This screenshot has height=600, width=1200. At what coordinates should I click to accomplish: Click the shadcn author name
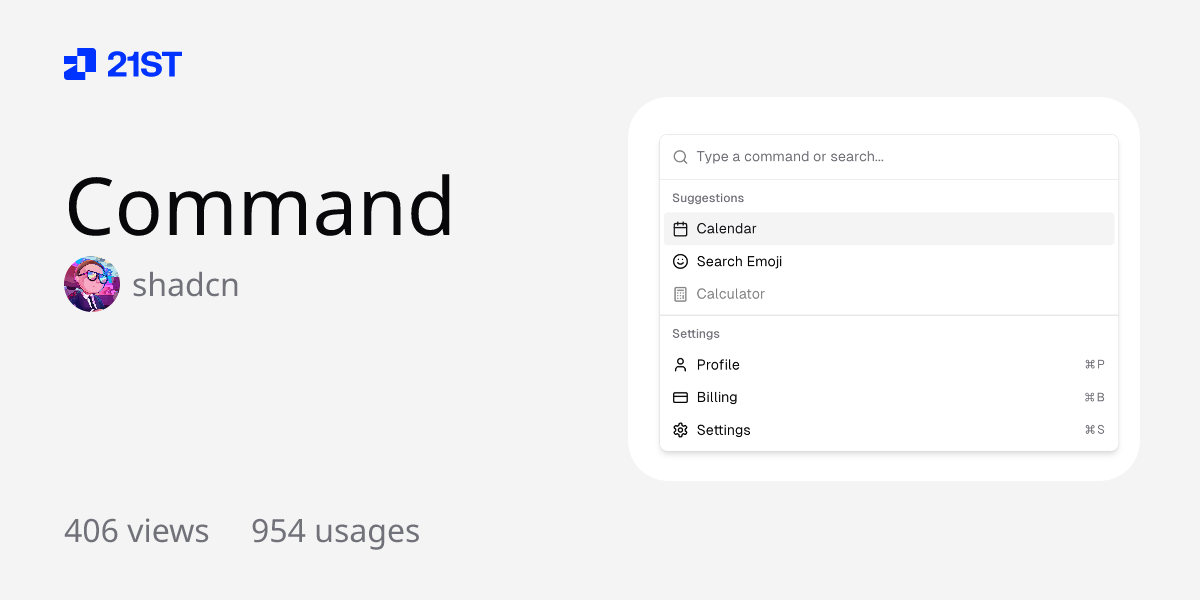(x=186, y=284)
